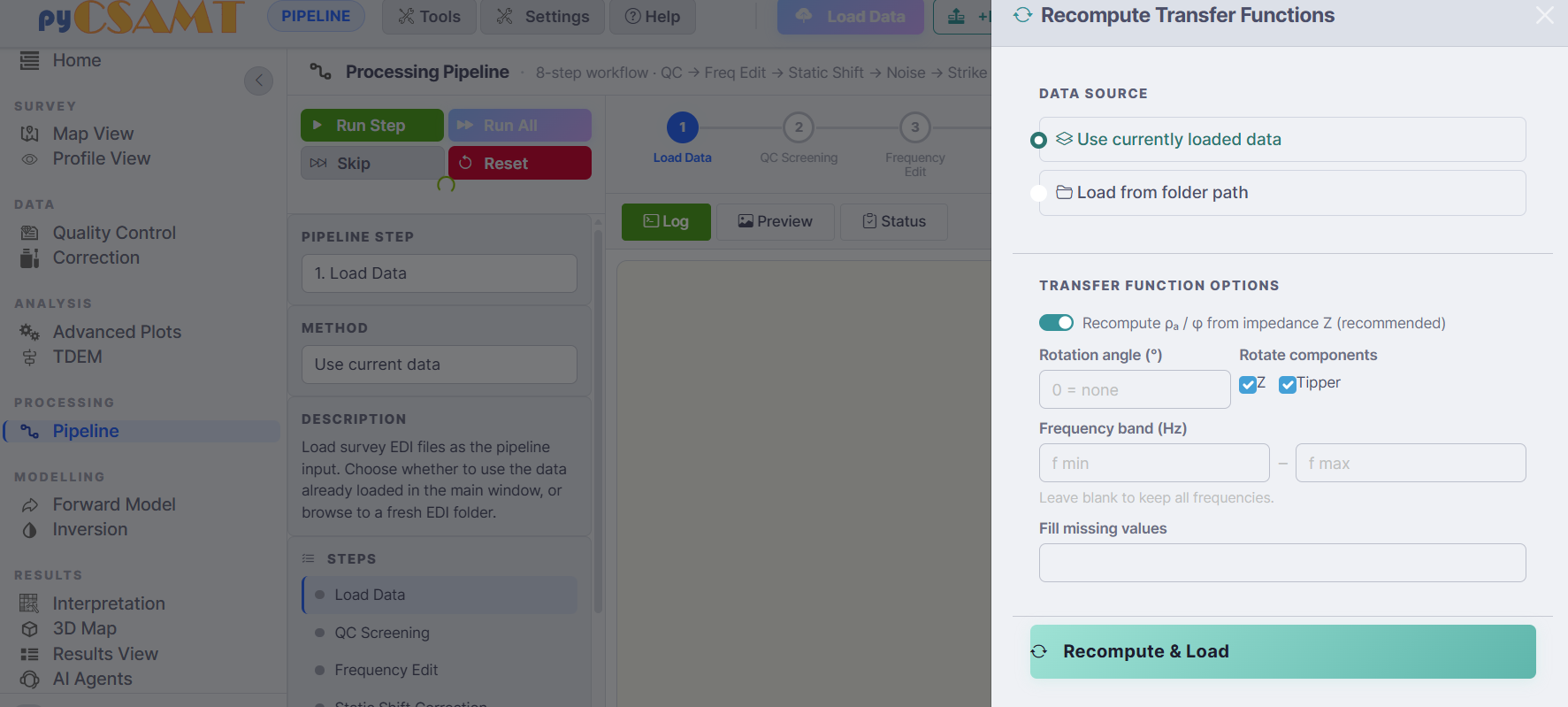Open the Settings menu
1568x707 pixels.
click(x=542, y=17)
